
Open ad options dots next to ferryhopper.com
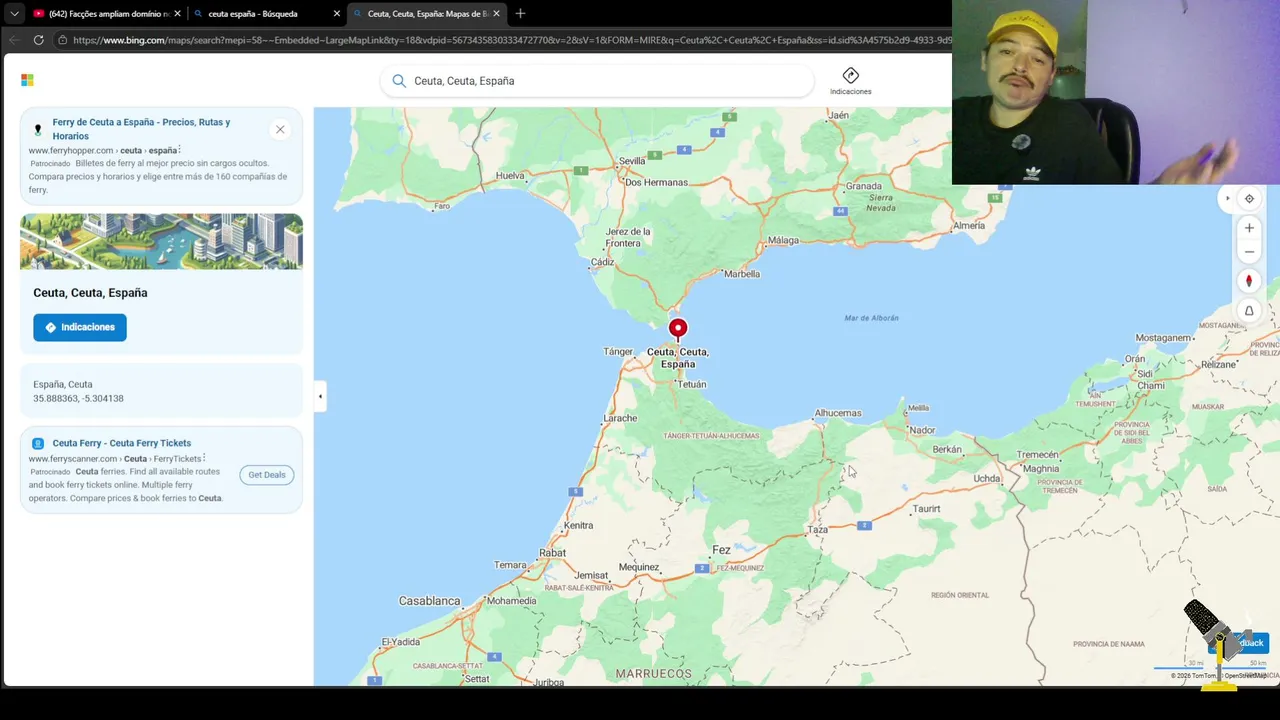(x=179, y=150)
